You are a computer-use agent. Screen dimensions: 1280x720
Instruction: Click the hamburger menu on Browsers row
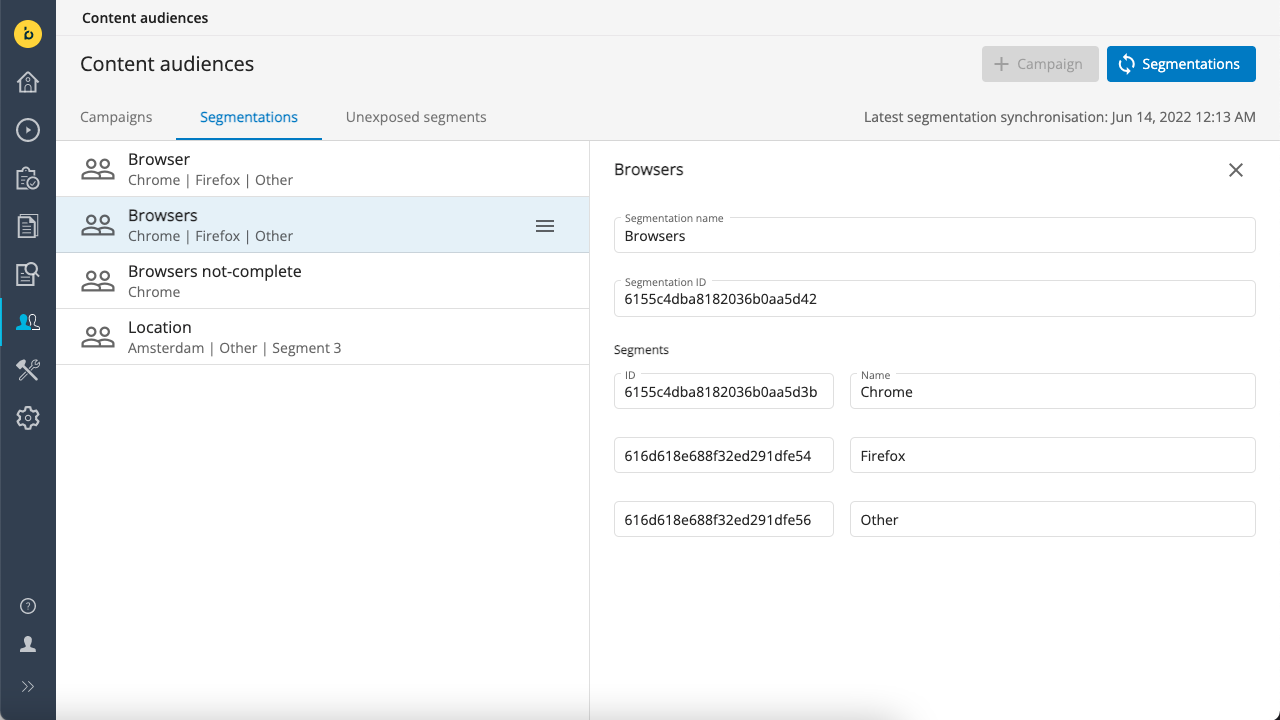545,226
